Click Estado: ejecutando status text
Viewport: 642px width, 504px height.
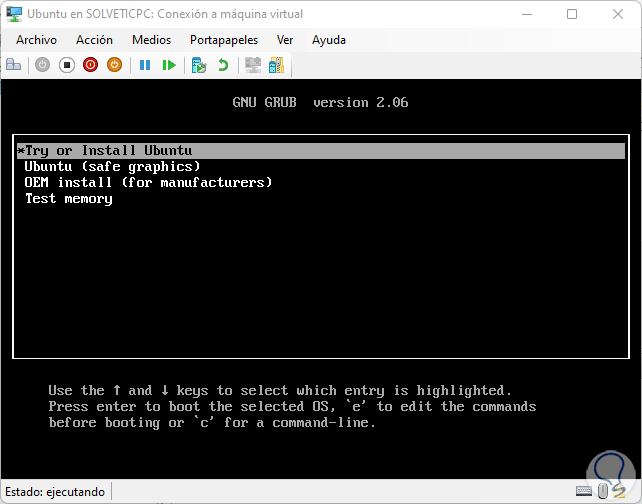(55, 492)
